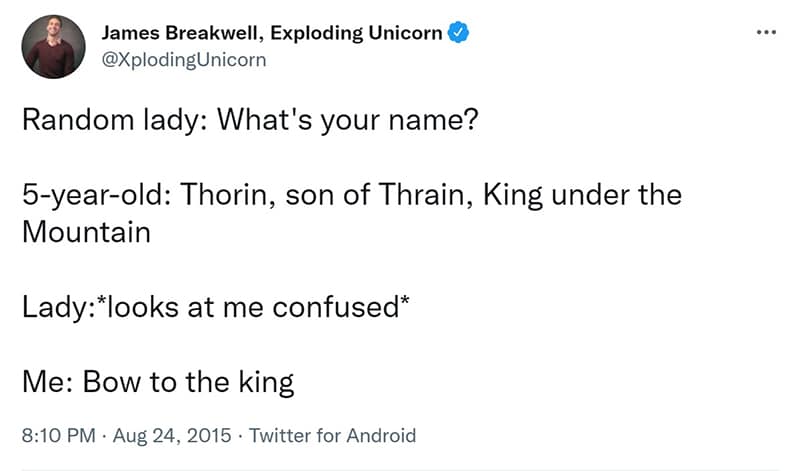Click the line 'Random lady: What's your name?'
This screenshot has width=800, height=471.
(250, 120)
